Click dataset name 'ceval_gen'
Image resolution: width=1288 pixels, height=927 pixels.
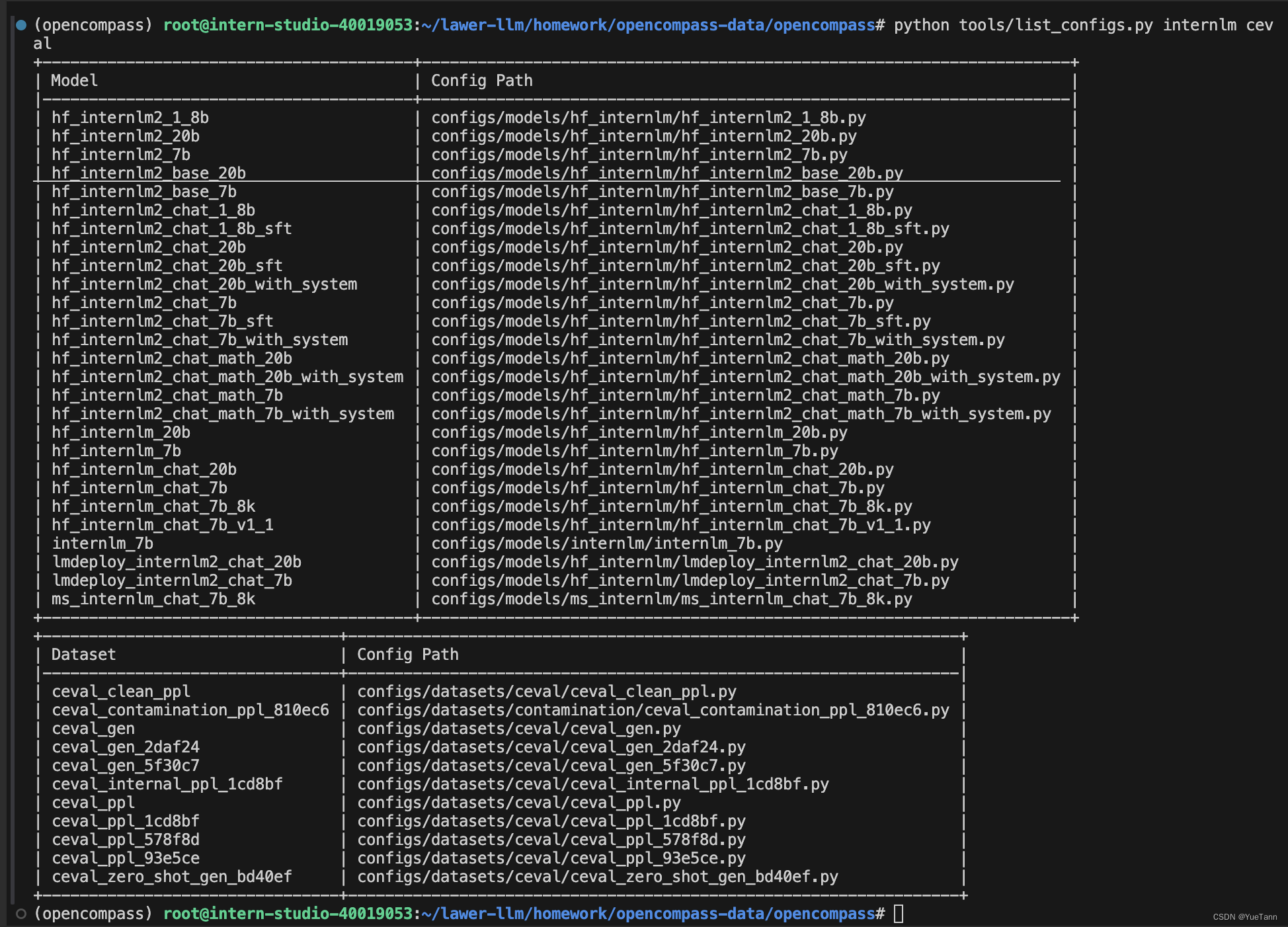tap(93, 729)
